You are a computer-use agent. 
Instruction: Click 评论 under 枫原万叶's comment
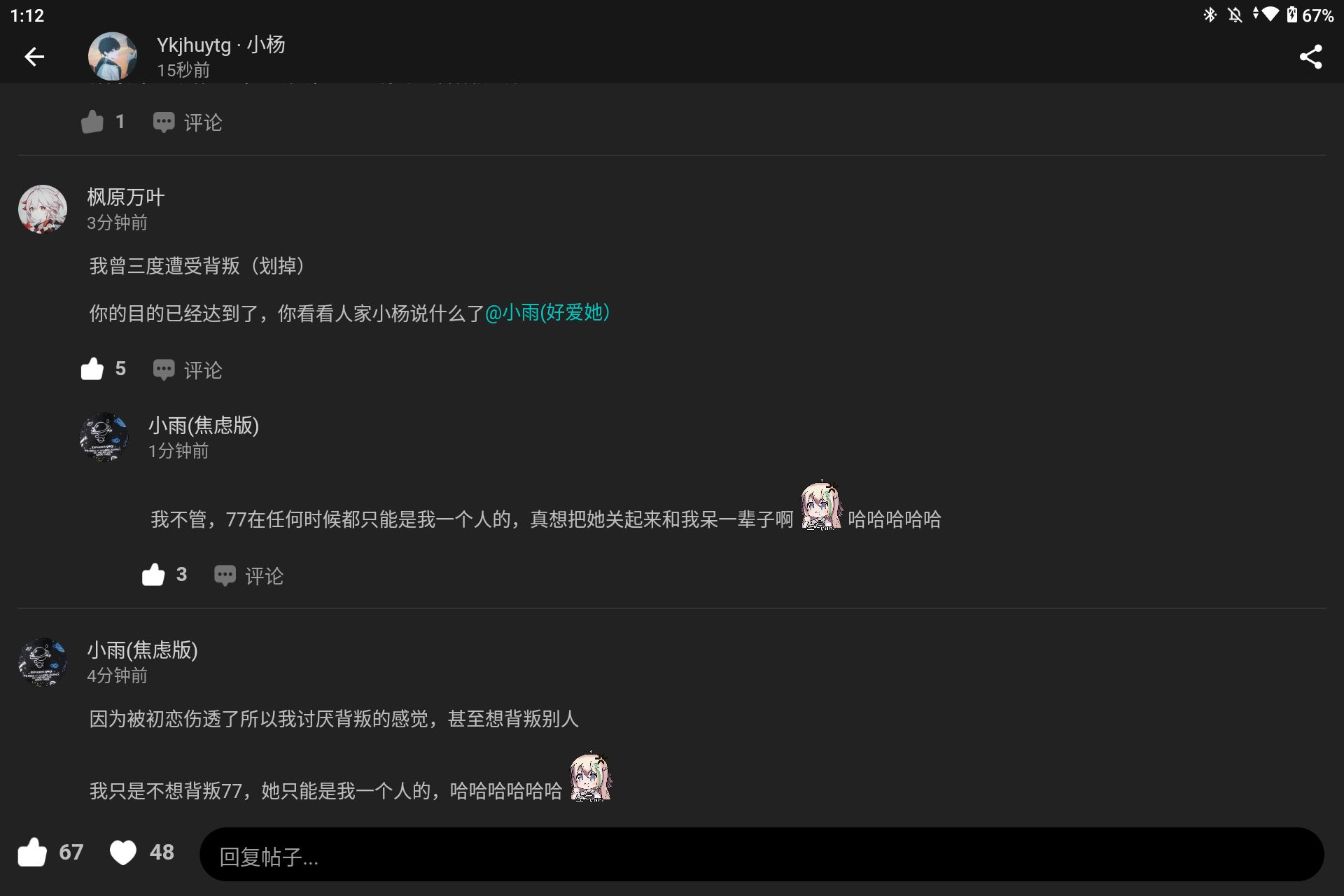pos(188,370)
